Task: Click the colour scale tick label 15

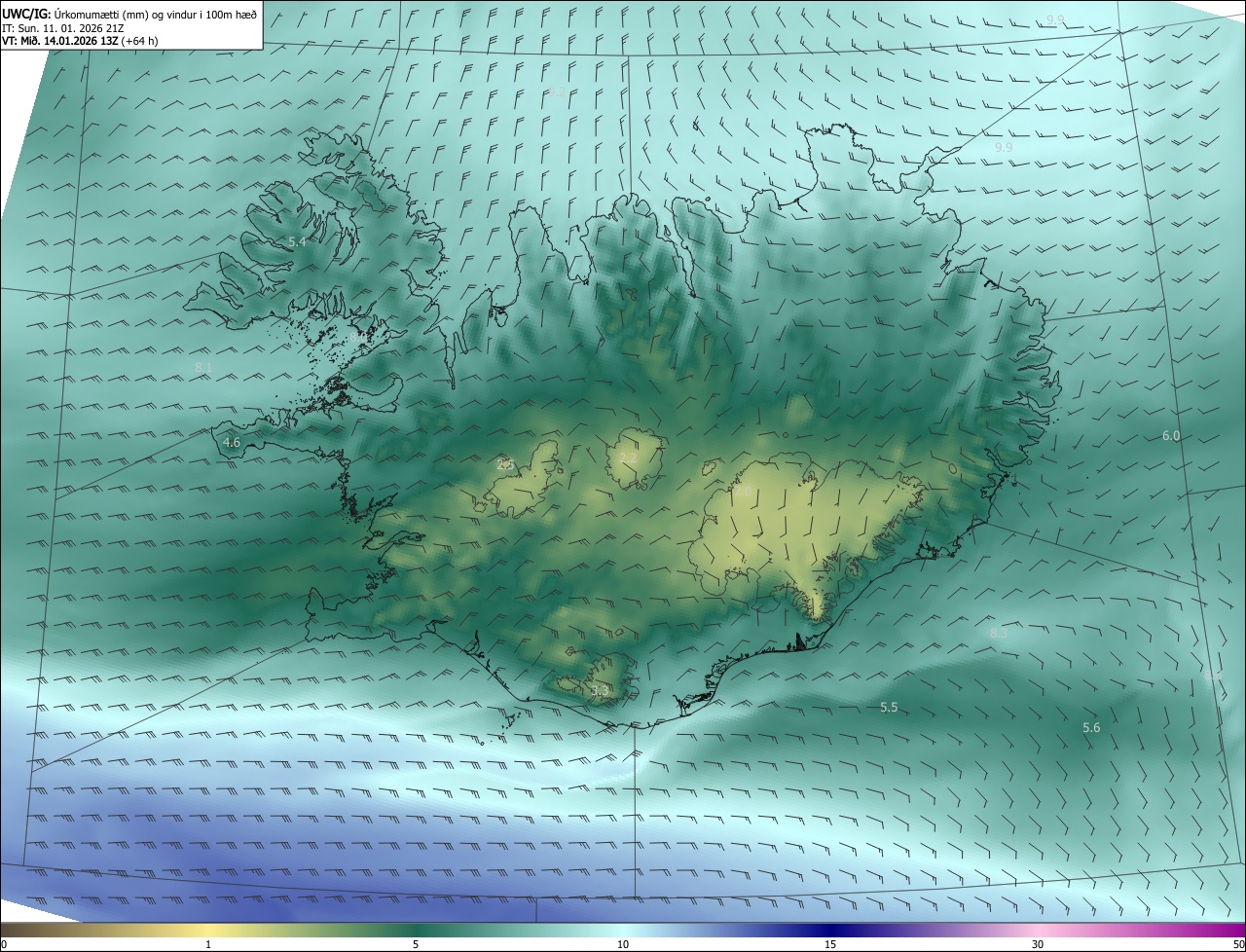Action: tap(830, 944)
